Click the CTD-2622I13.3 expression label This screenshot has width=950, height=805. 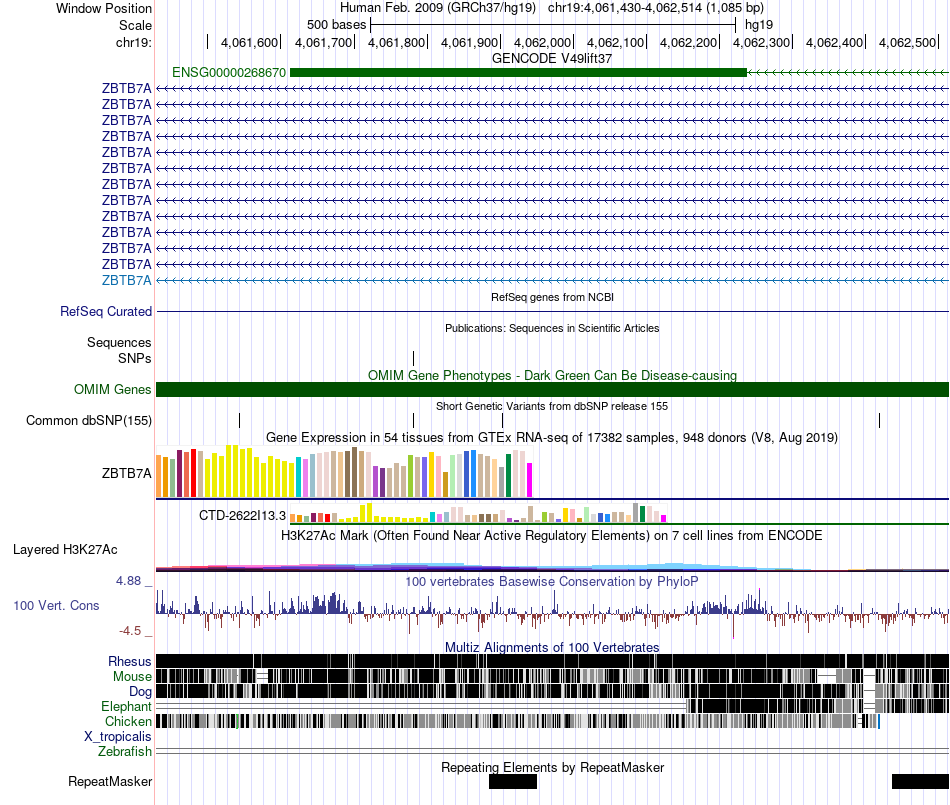tap(242, 515)
